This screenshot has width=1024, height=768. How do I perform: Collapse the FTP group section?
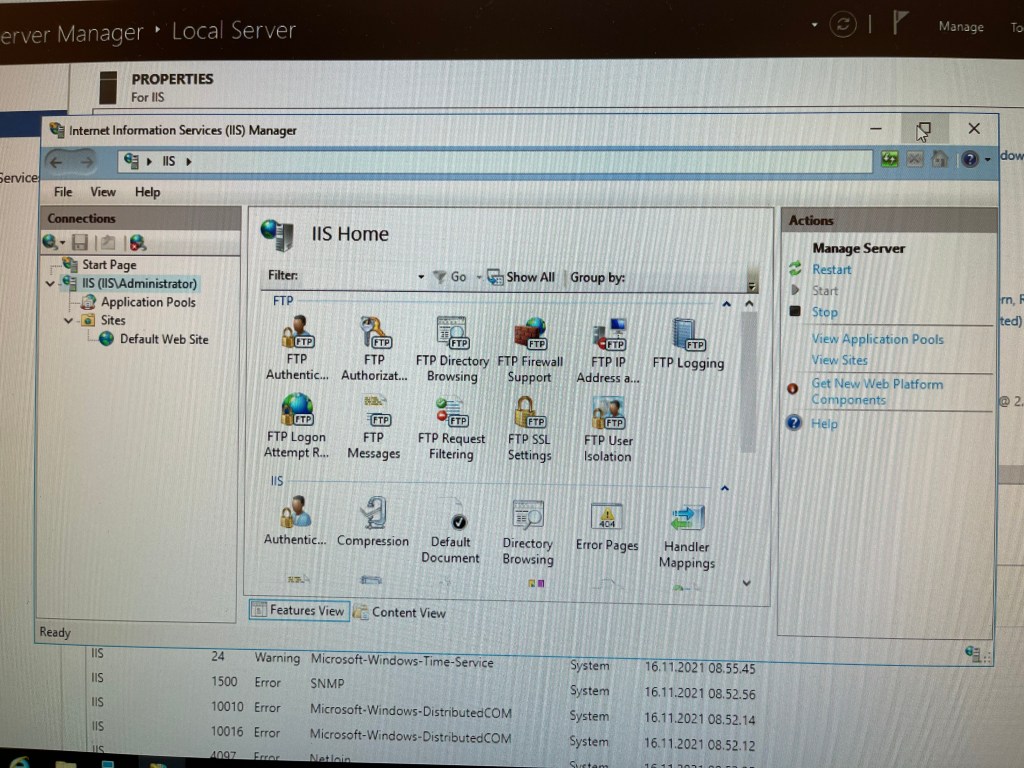[x=726, y=303]
